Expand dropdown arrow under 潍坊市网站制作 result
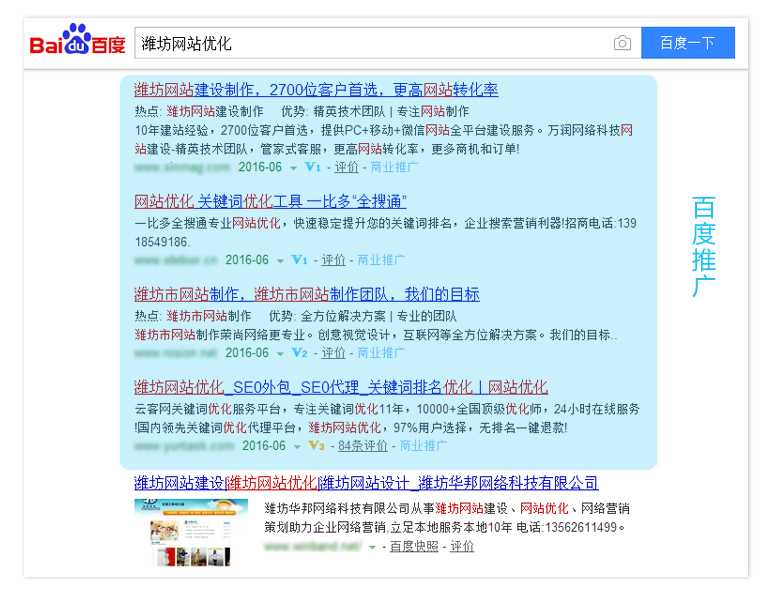Viewport: 772px width, 595px height. [x=280, y=354]
